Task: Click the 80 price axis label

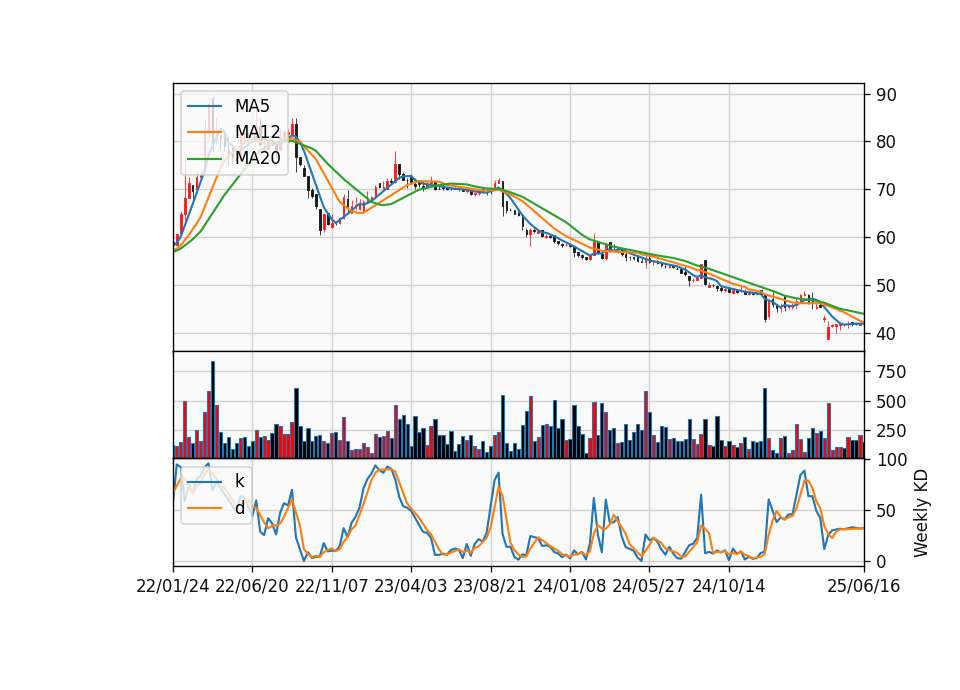Action: (x=887, y=142)
